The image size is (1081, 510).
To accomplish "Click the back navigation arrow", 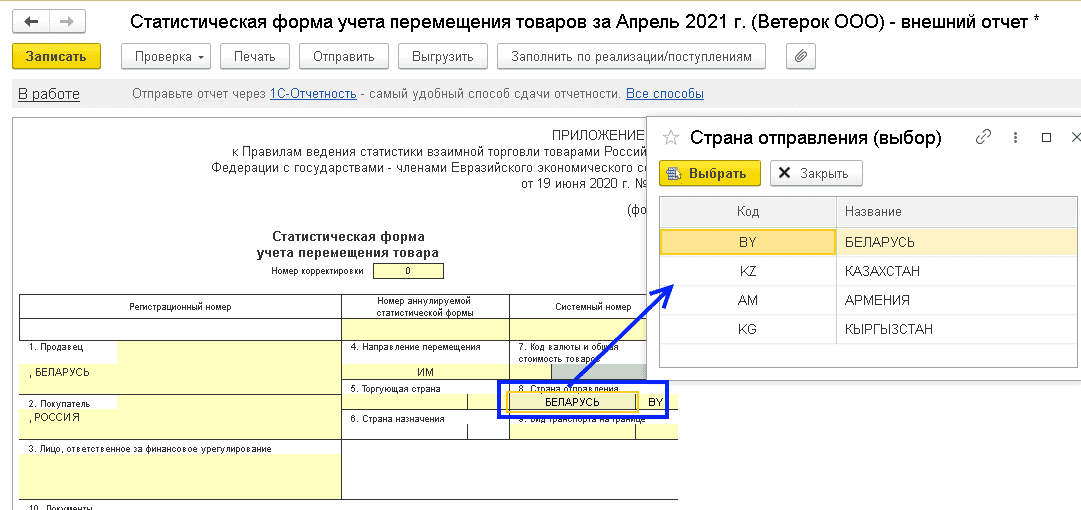I will (x=31, y=21).
